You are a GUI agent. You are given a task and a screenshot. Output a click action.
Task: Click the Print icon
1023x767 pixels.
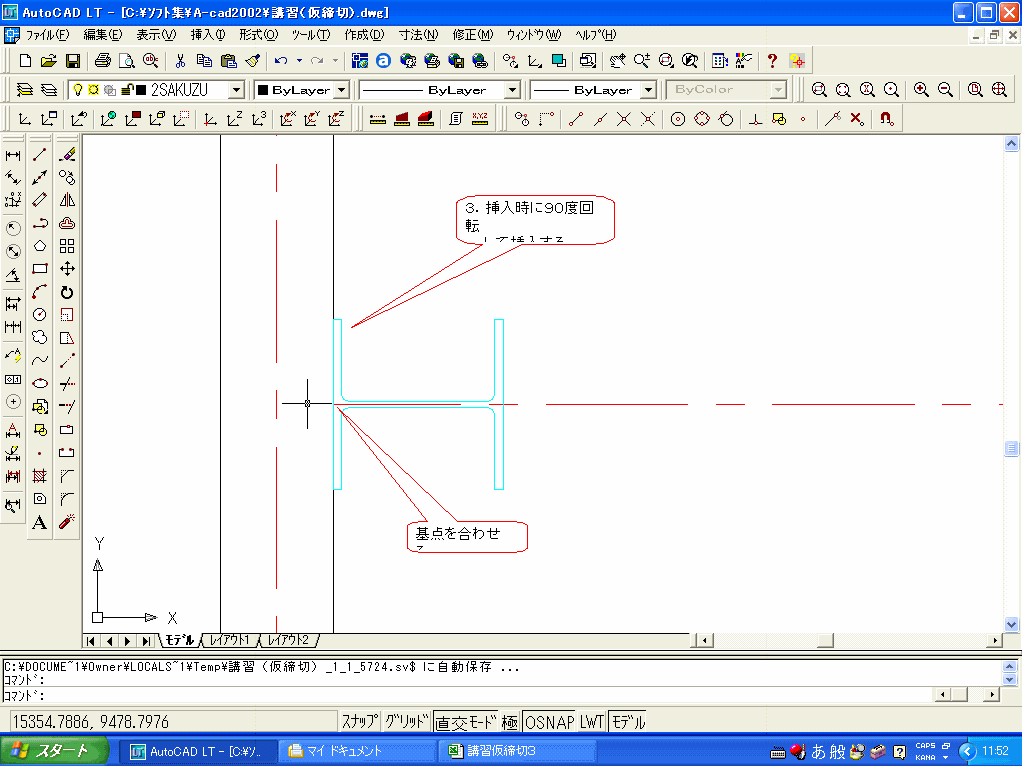[102, 61]
